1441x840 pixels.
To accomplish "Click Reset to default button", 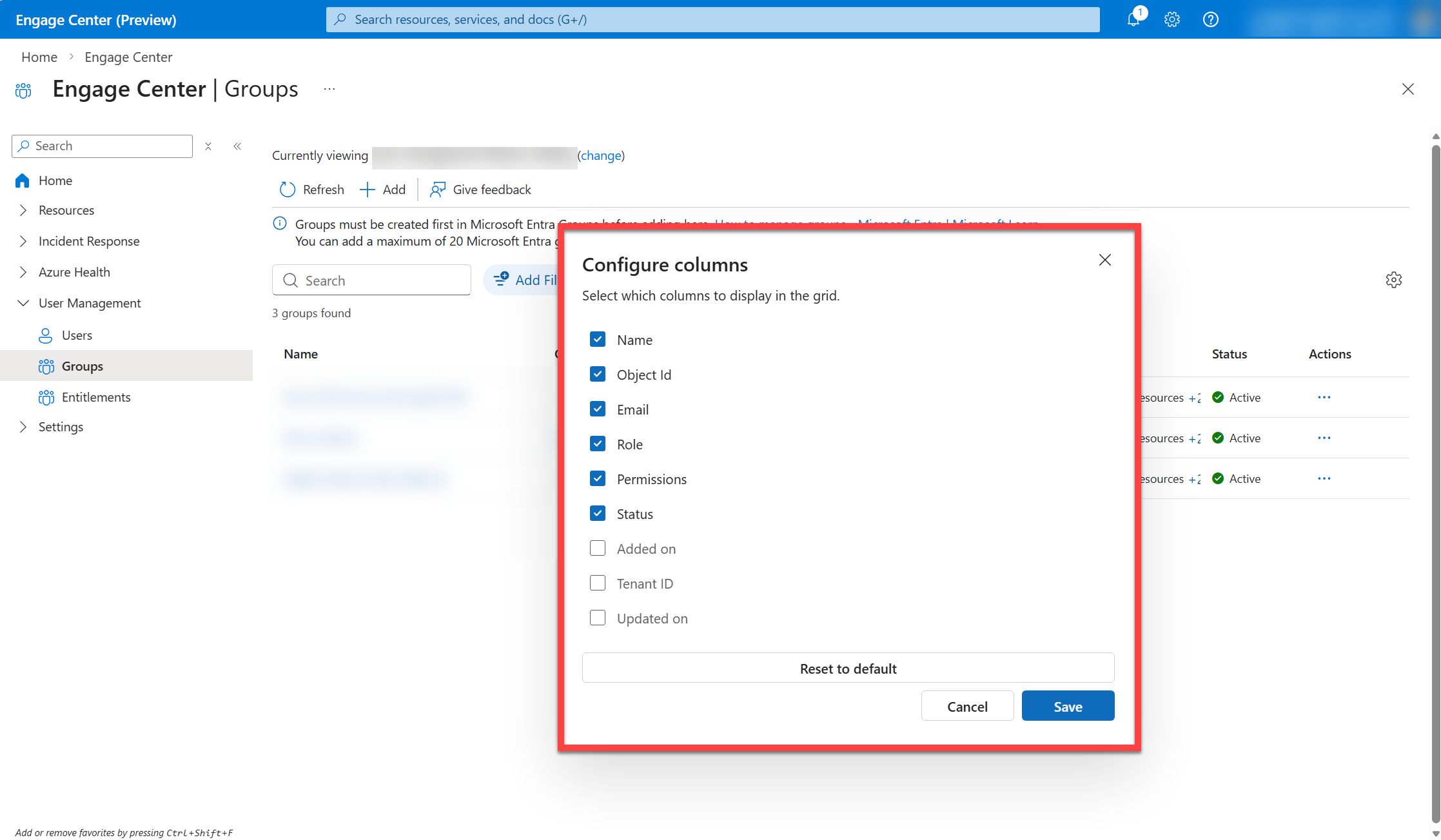I will [x=848, y=668].
